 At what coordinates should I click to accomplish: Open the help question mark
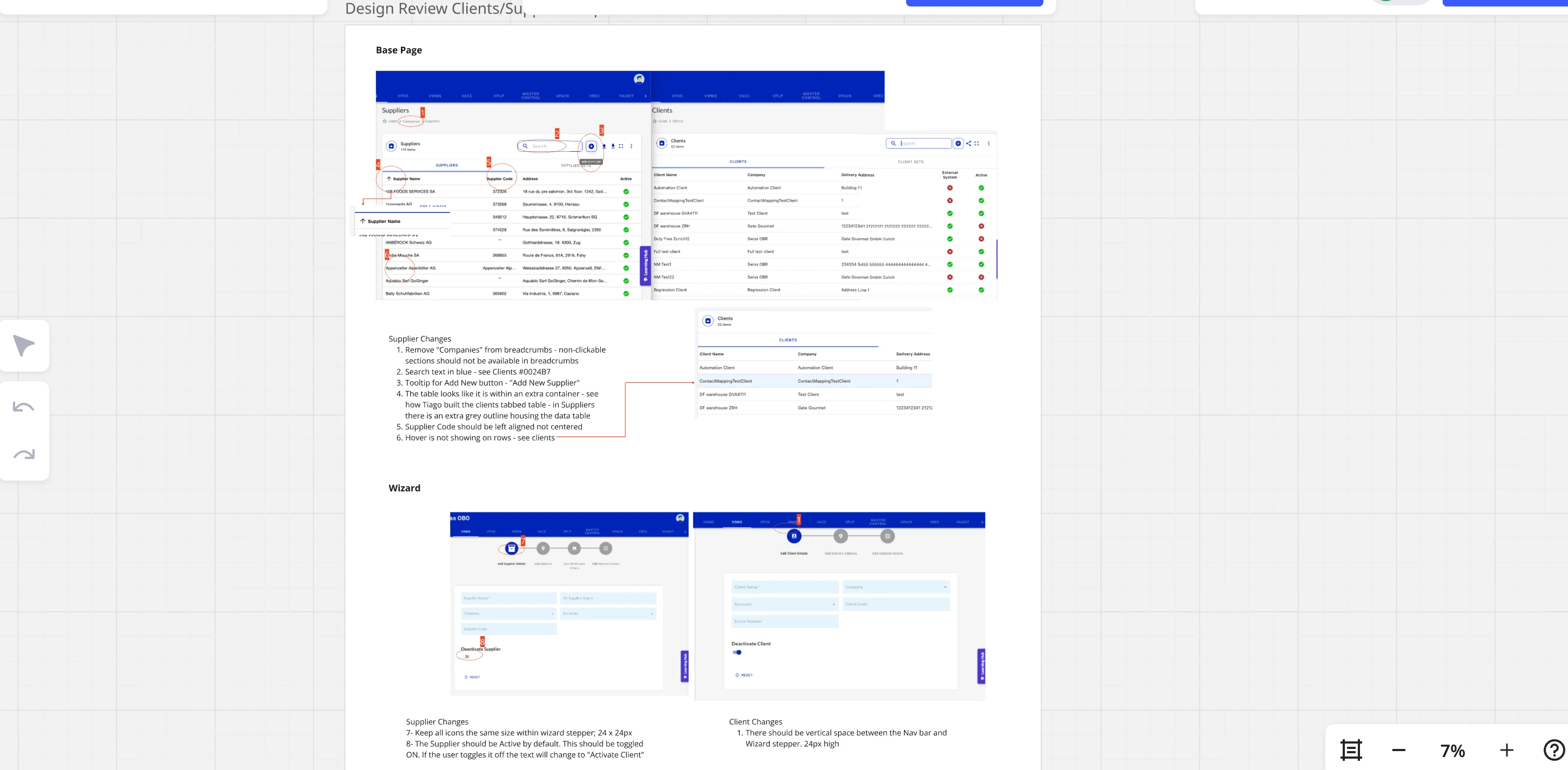click(x=1554, y=750)
